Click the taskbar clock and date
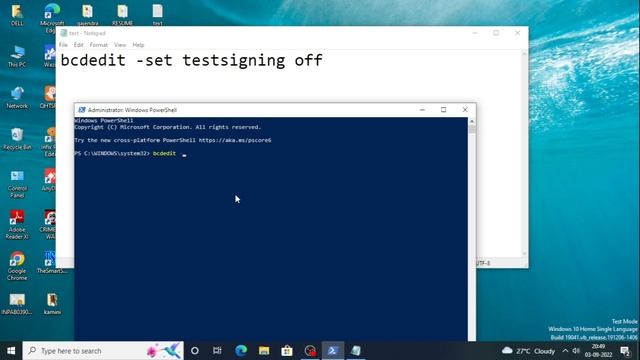Screen dimensions: 640x360 [598, 351]
